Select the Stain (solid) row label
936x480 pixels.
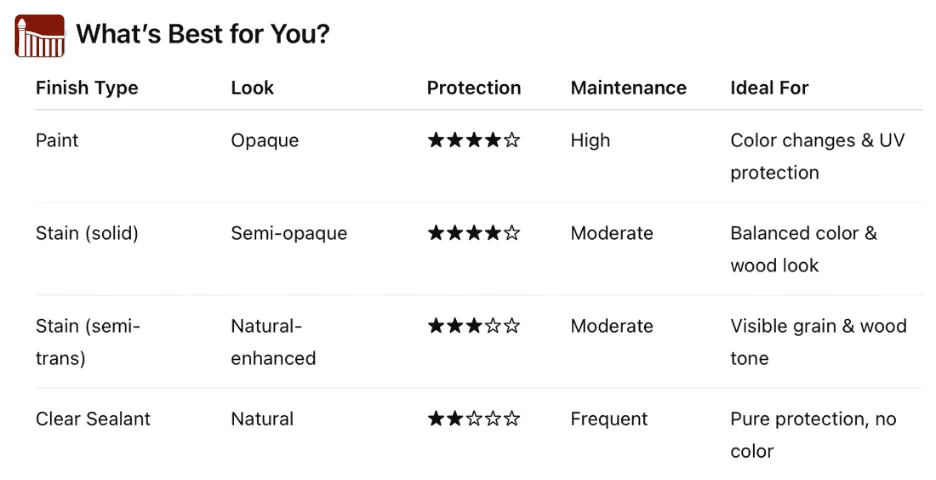pyautogui.click(x=87, y=234)
